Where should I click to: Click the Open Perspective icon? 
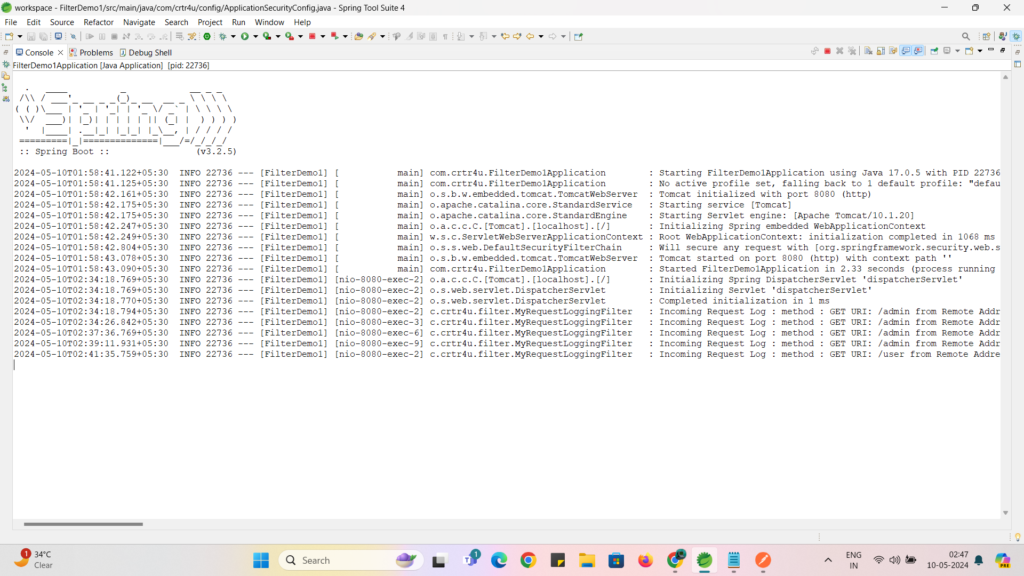[987, 37]
